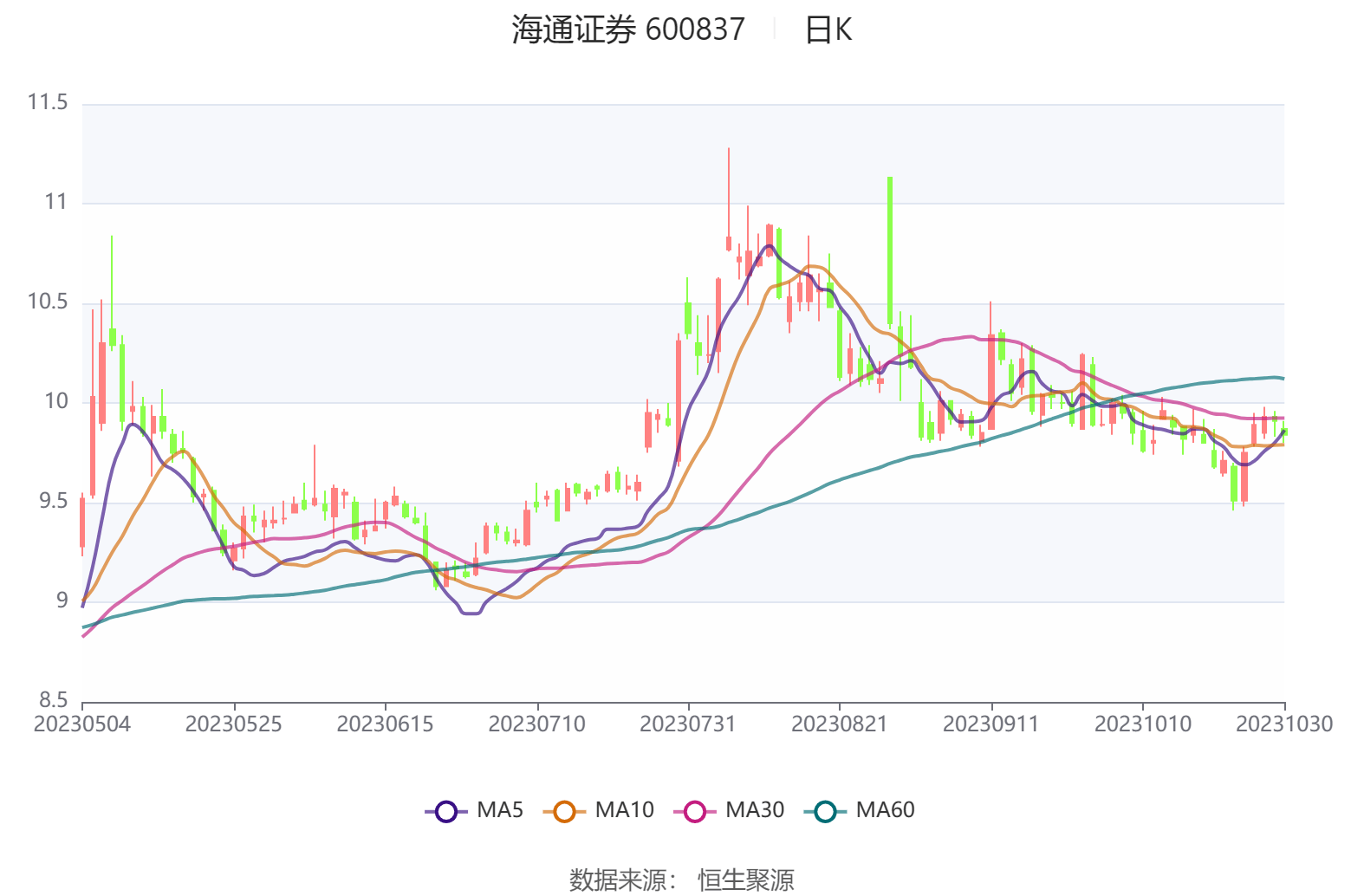Click the data source text 恒生聚源

pyautogui.click(x=746, y=880)
